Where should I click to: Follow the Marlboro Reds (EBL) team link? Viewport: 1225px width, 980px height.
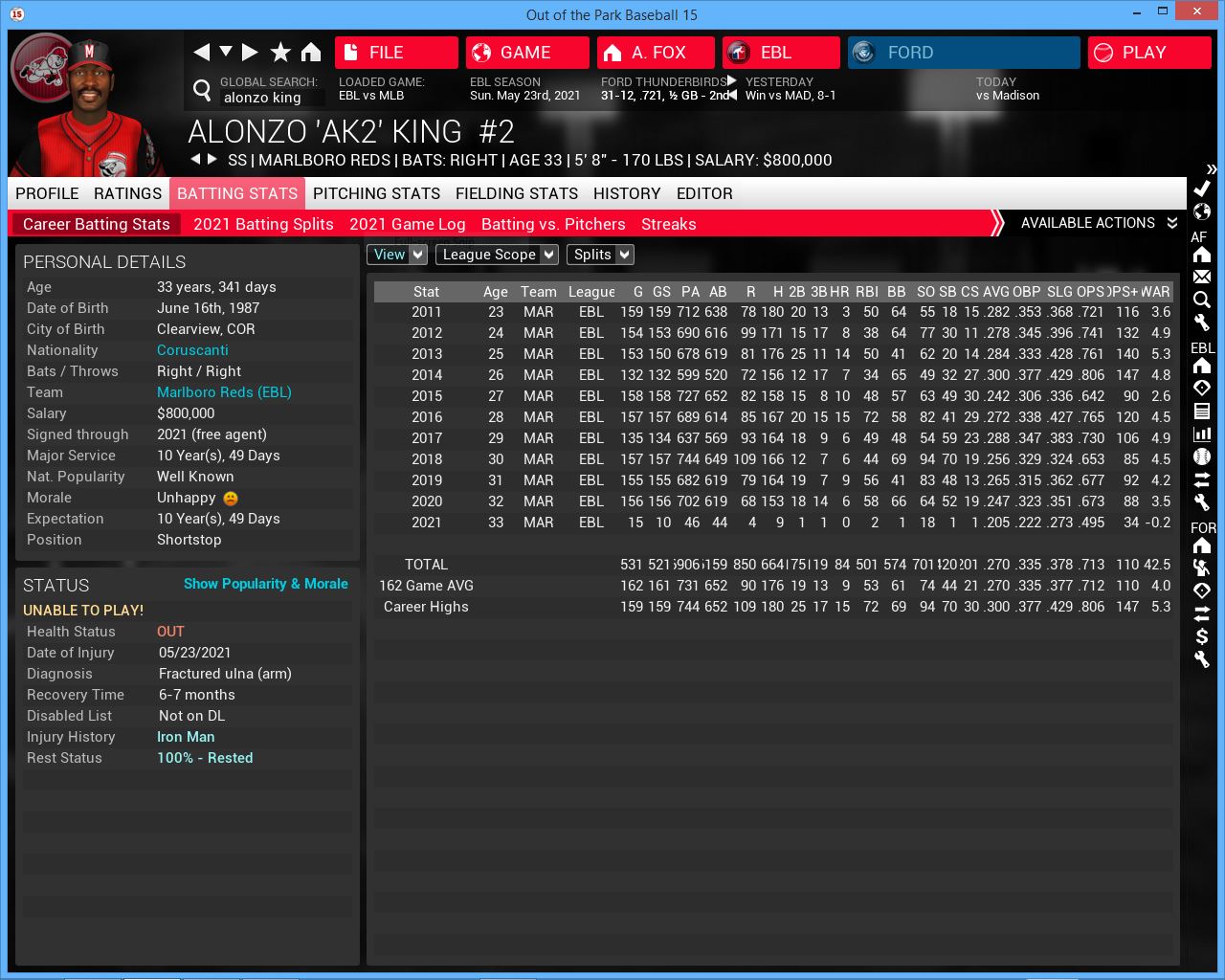tap(224, 392)
